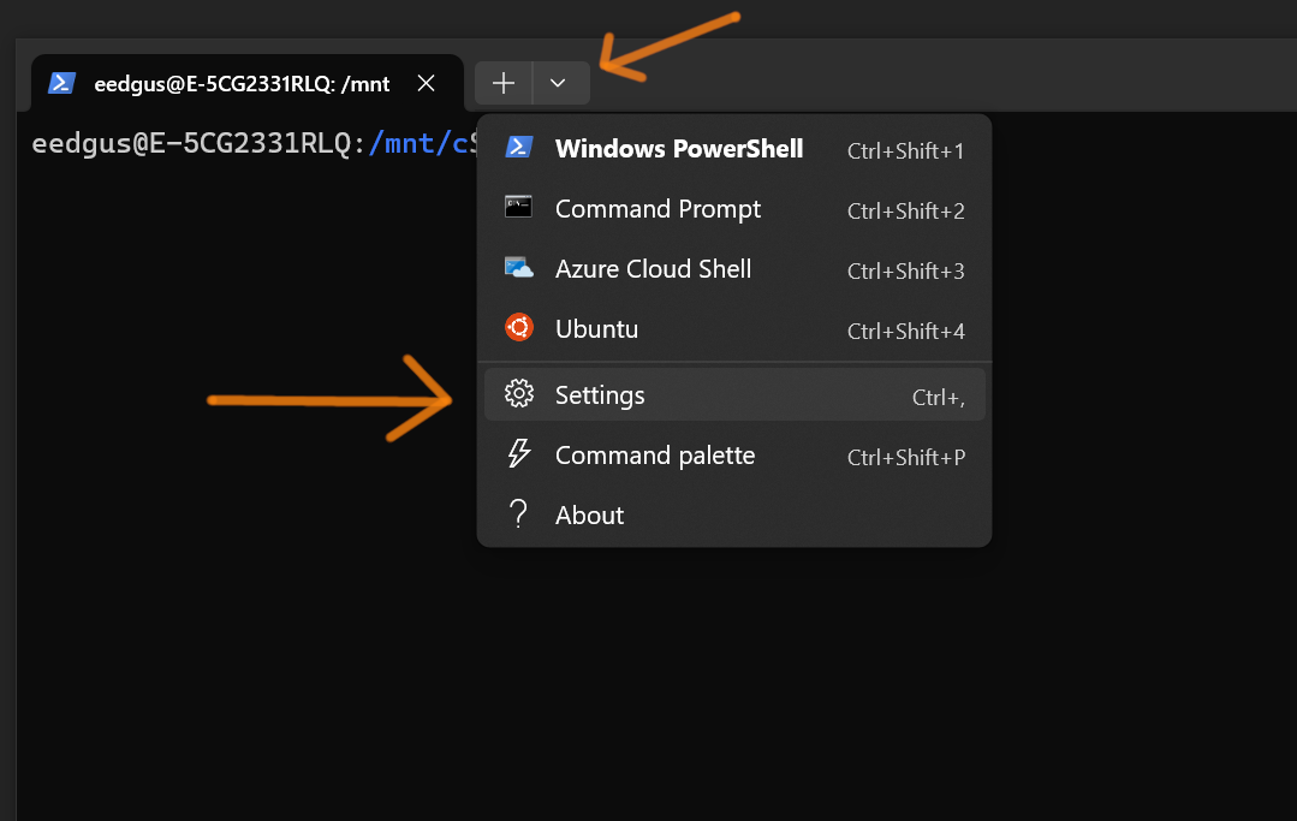1297x840 pixels.
Task: Click the Ctrl+Shift+2 shortcut text
Action: (x=906, y=211)
